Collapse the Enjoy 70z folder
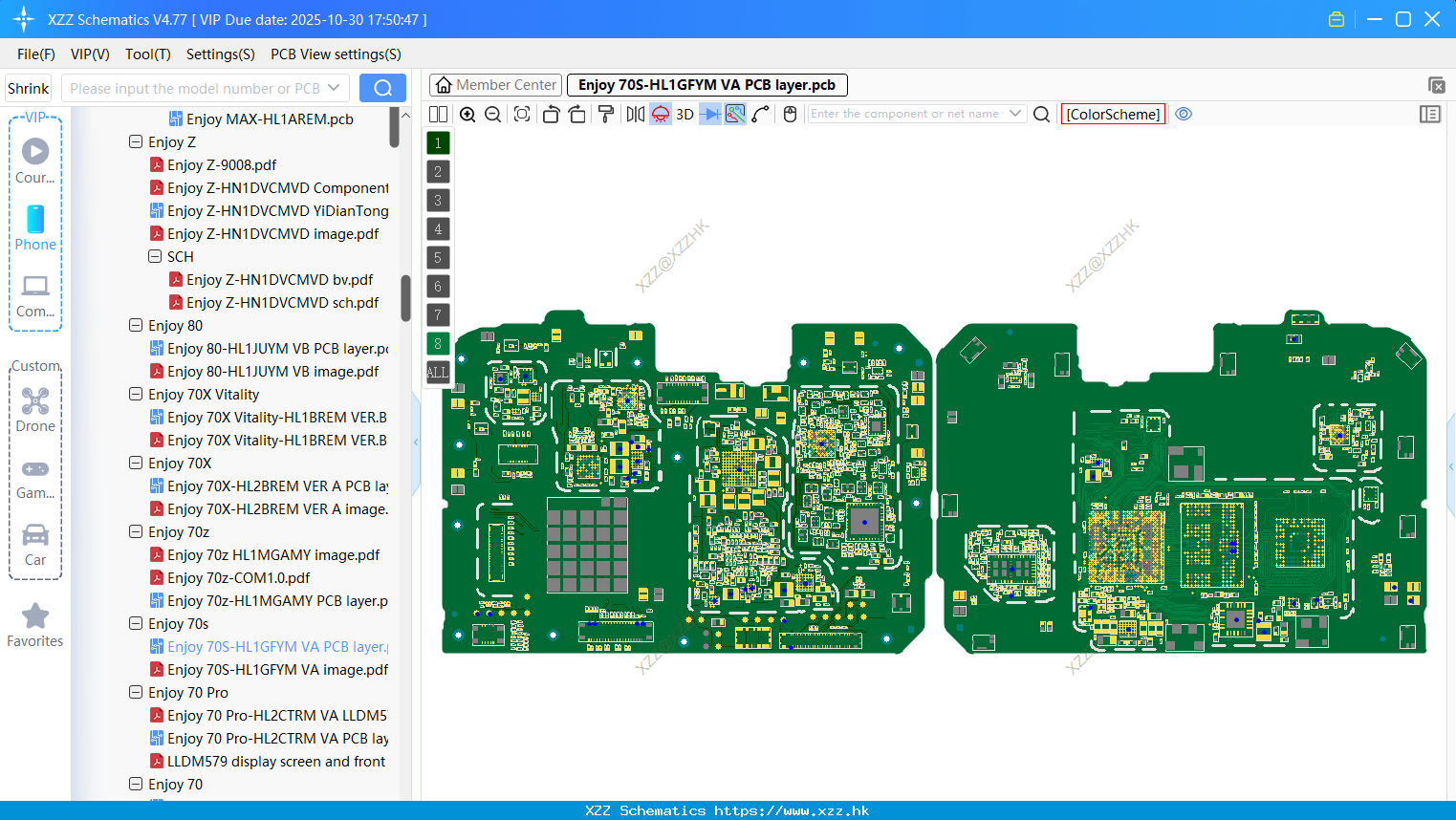Image resolution: width=1456 pixels, height=820 pixels. (136, 531)
